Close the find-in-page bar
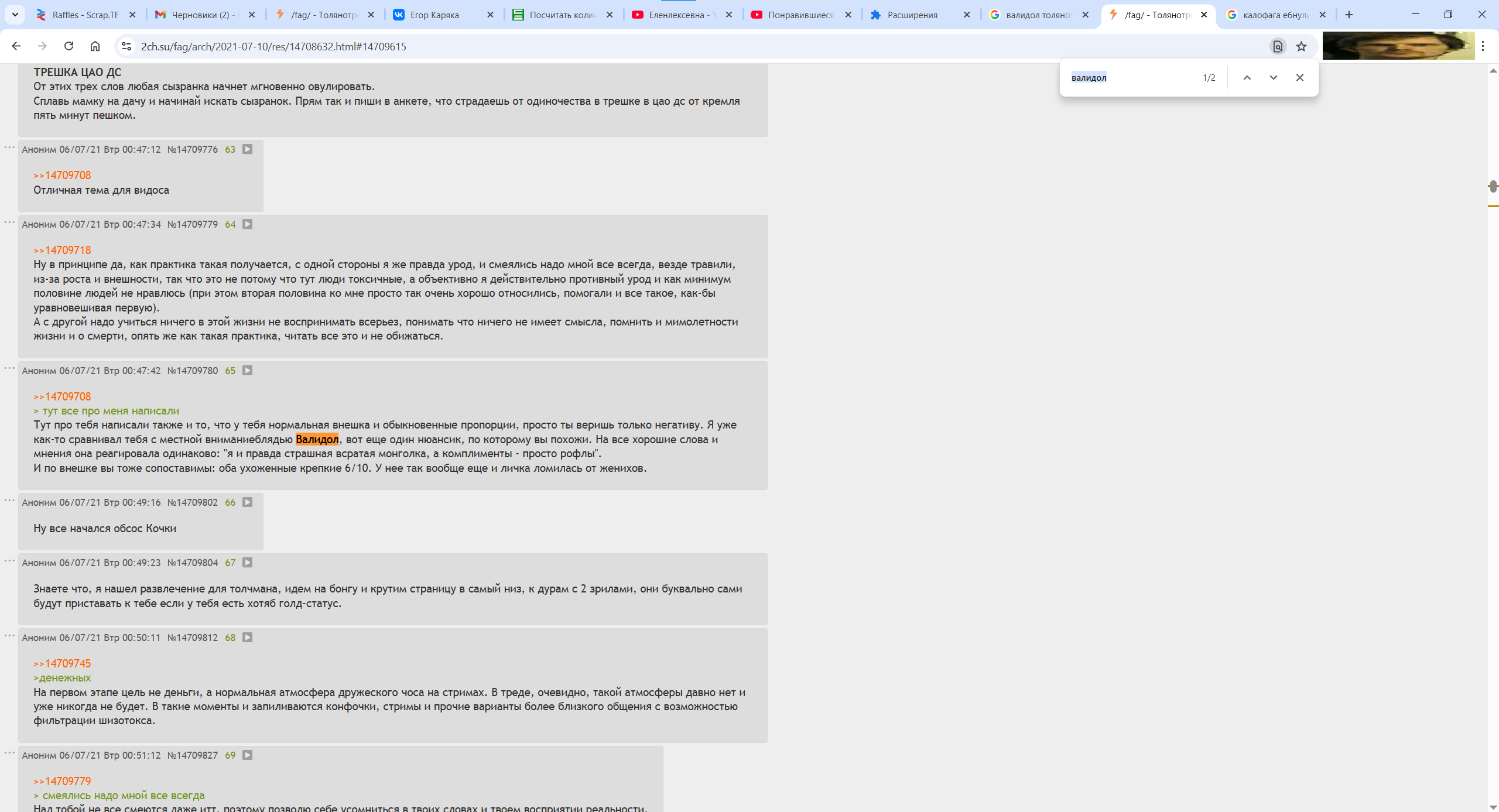 [1299, 77]
